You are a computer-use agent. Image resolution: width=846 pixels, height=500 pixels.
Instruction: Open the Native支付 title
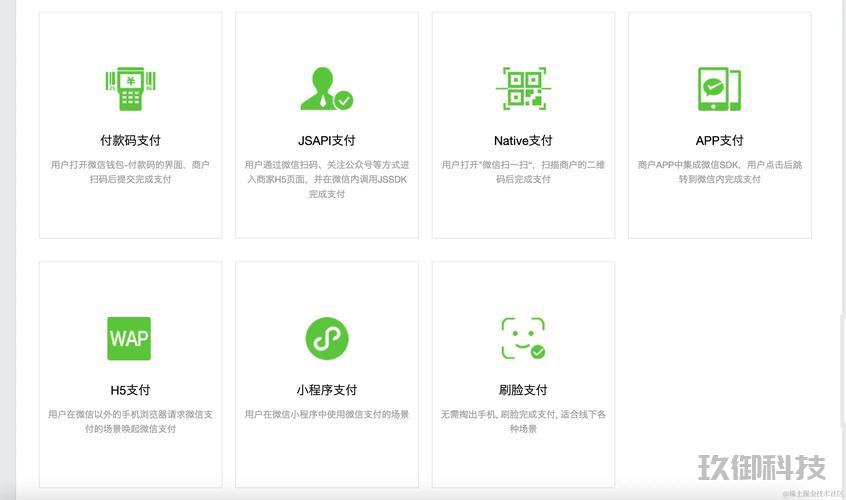tap(523, 141)
